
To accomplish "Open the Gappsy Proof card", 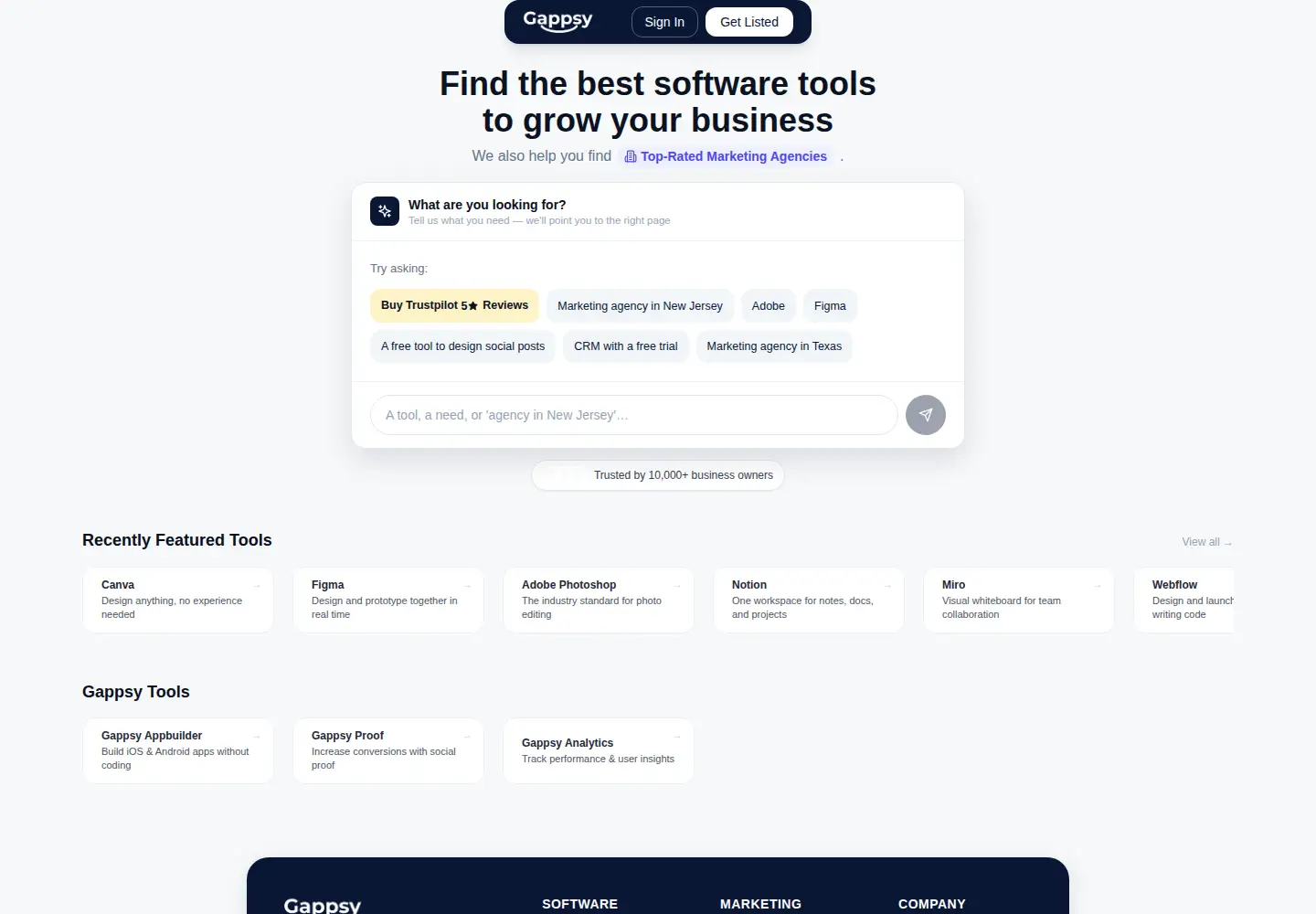I will pos(388,750).
